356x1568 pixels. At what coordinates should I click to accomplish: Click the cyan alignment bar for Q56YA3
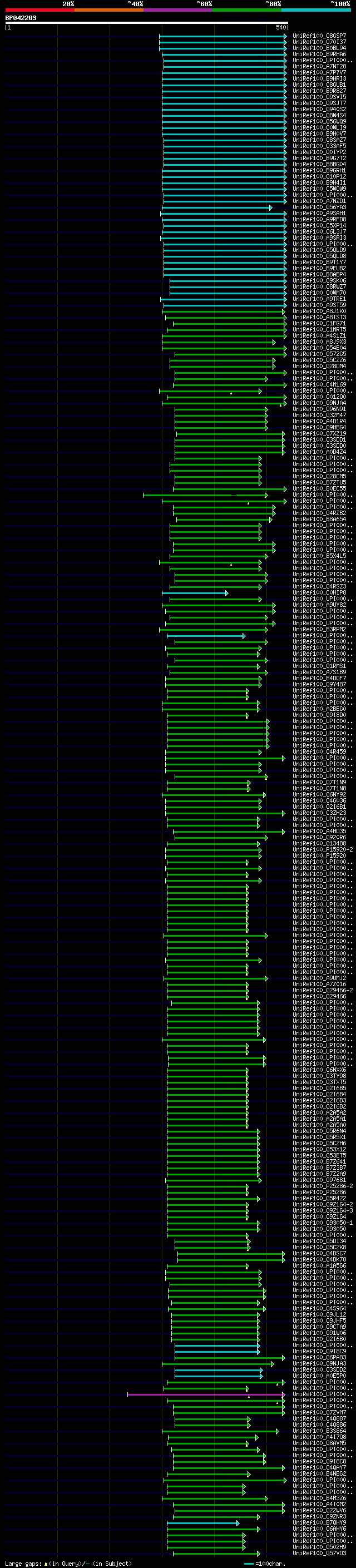216,207
